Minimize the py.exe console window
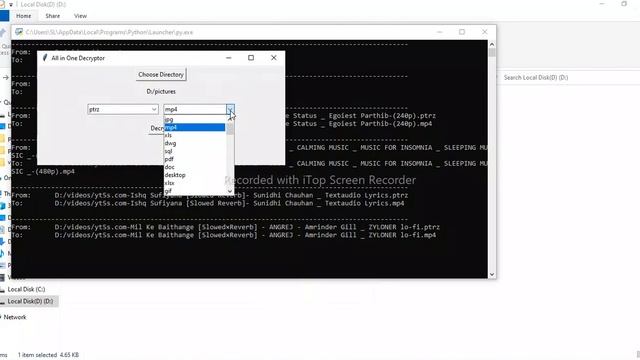This screenshot has height=360, width=640. (440, 32)
